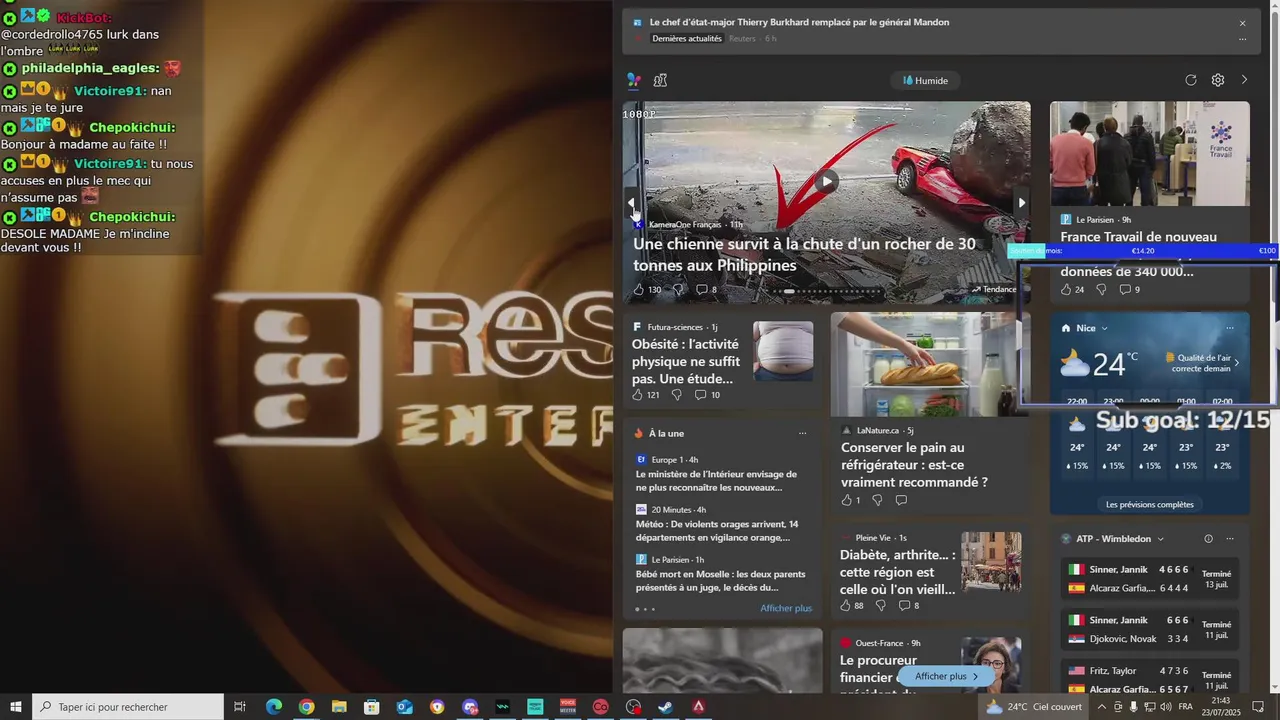Open the volume control in the tray
The image size is (1280, 720).
(1166, 707)
